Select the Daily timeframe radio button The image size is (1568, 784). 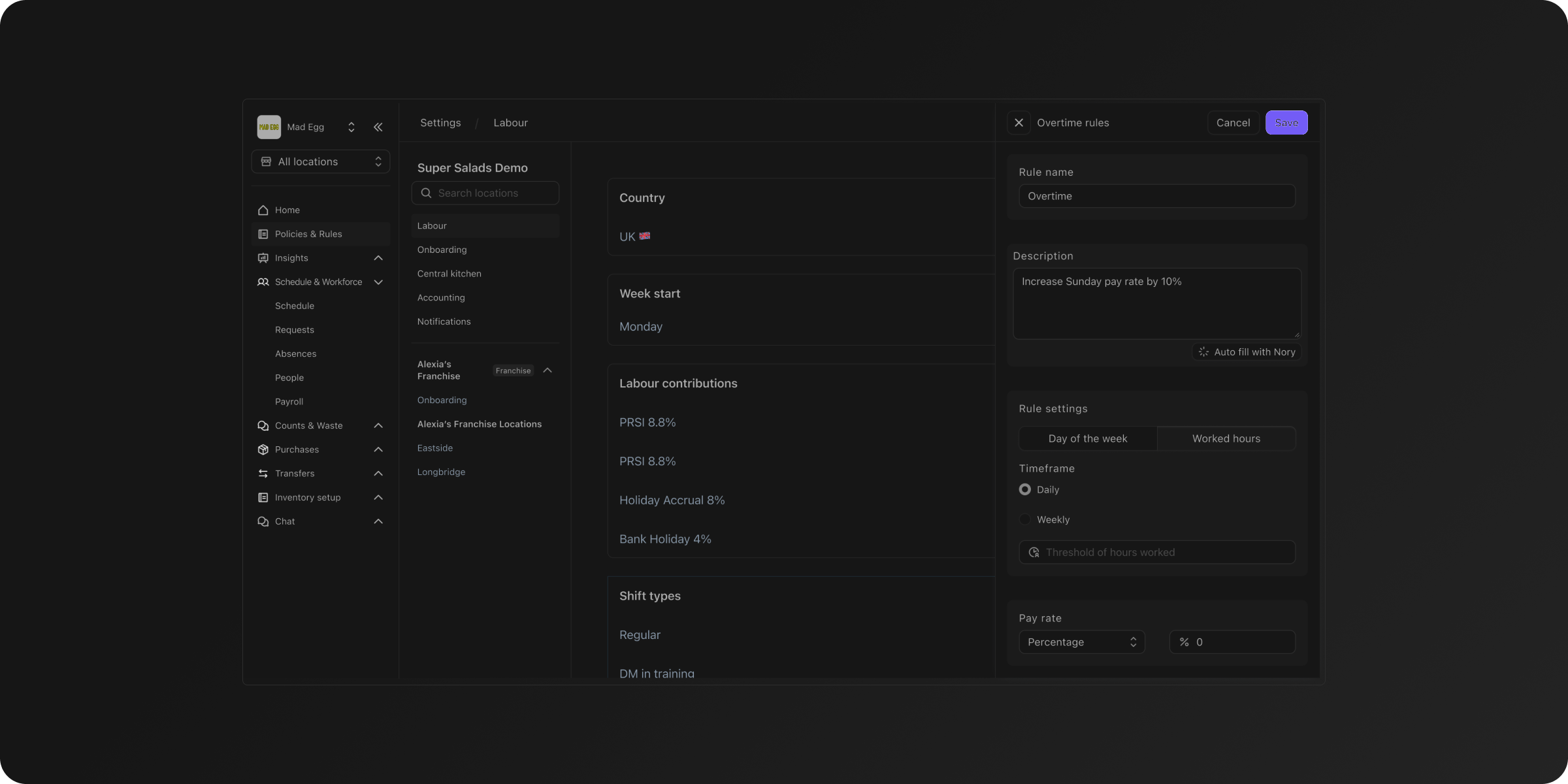pyautogui.click(x=1025, y=489)
